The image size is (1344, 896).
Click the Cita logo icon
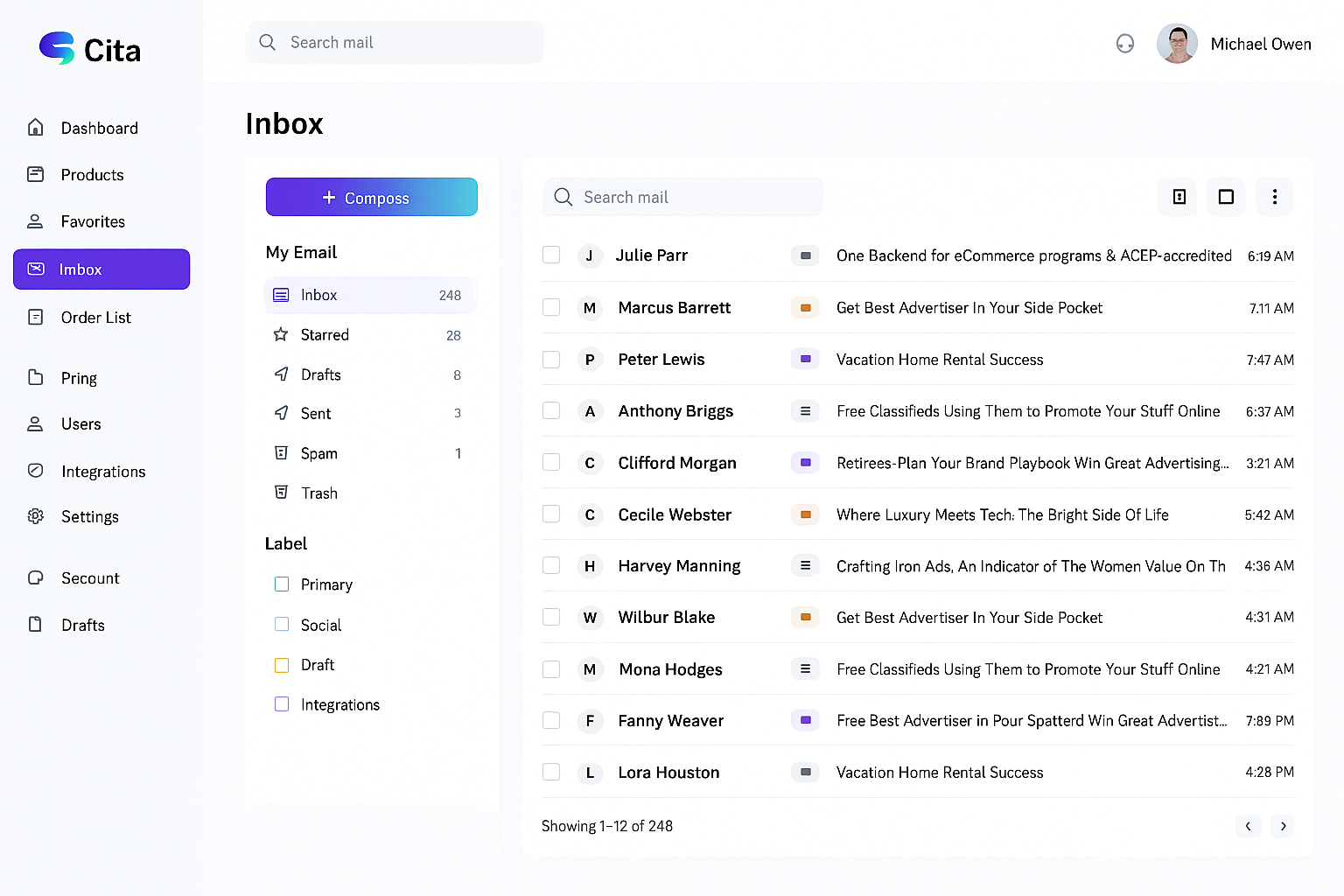(x=57, y=48)
